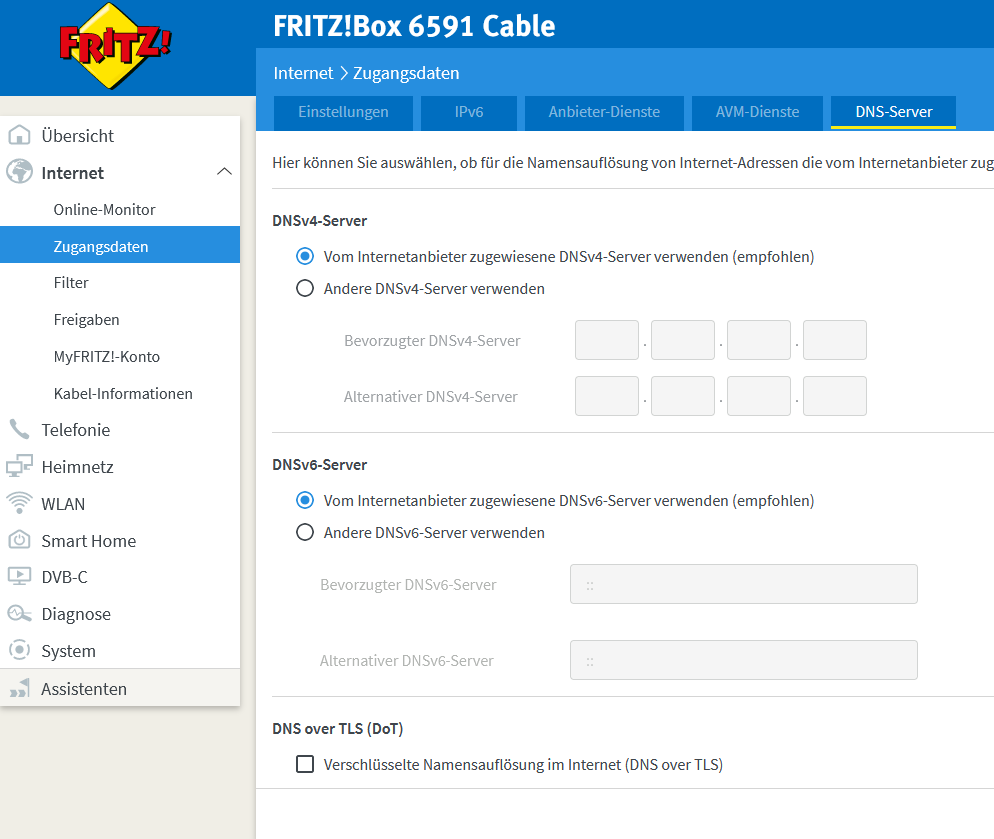Select Andere DNSv4-Server verwenden

304,288
